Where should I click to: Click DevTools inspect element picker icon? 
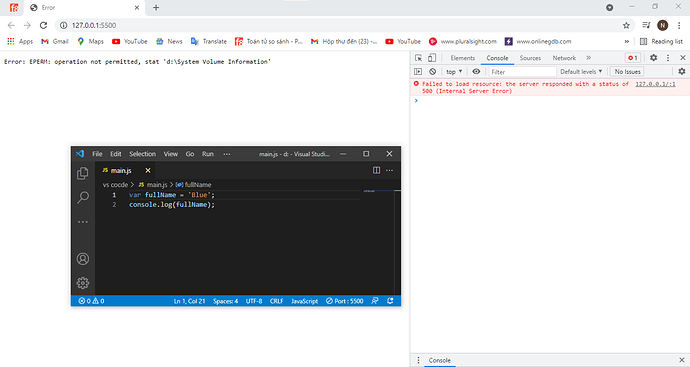click(418, 58)
